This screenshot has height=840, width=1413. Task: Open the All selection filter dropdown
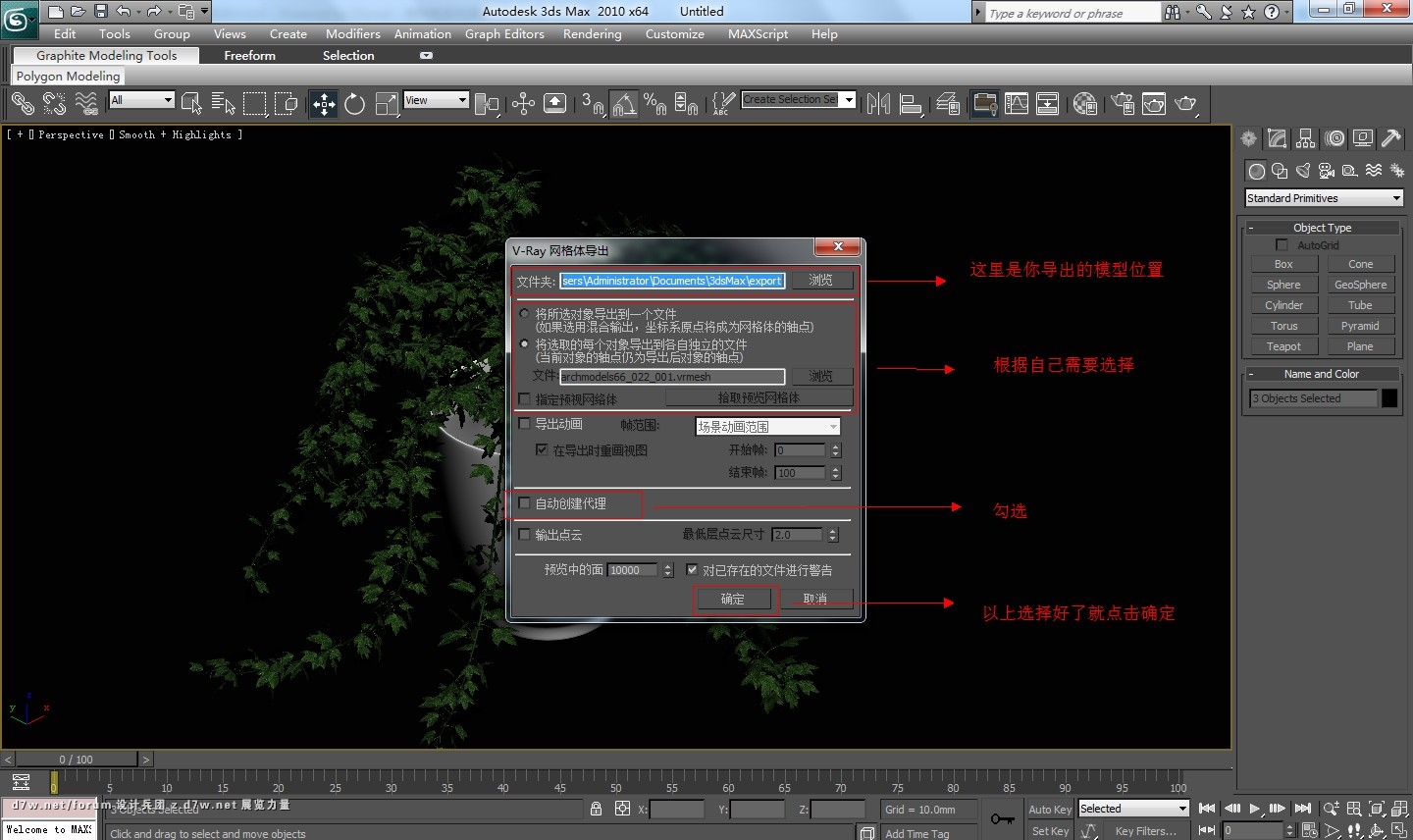[142, 100]
